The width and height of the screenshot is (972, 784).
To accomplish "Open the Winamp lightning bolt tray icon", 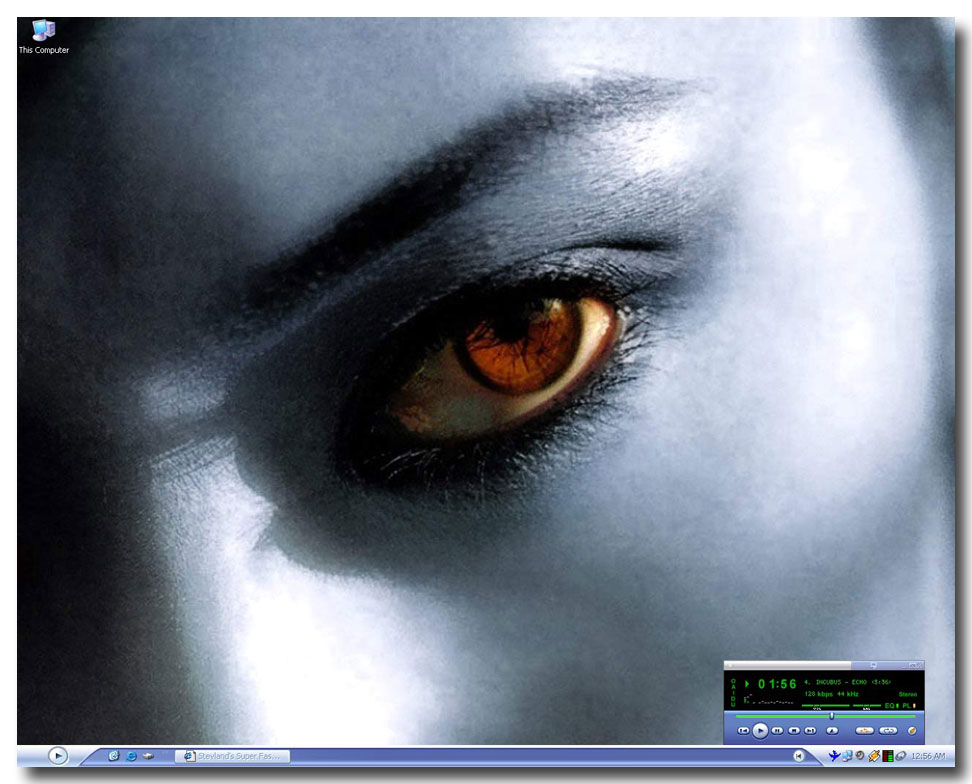I will pos(873,755).
